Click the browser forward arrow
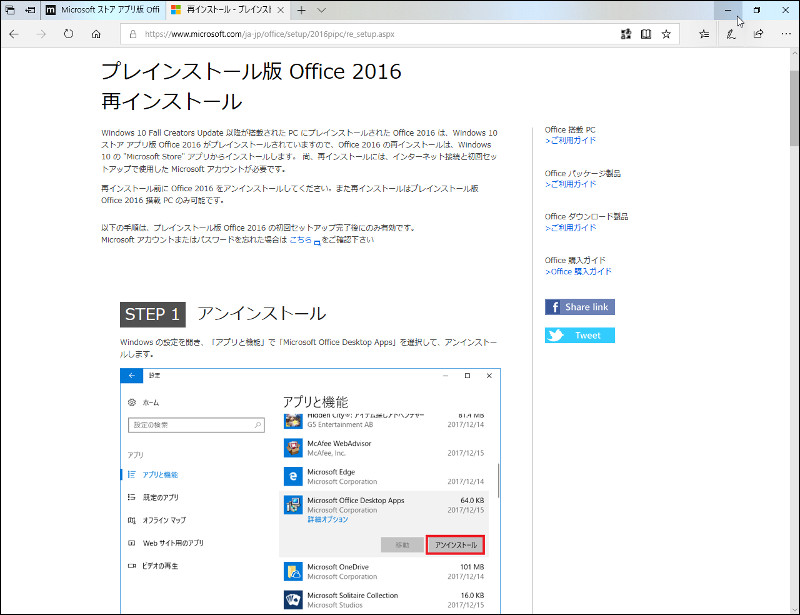 tap(41, 34)
